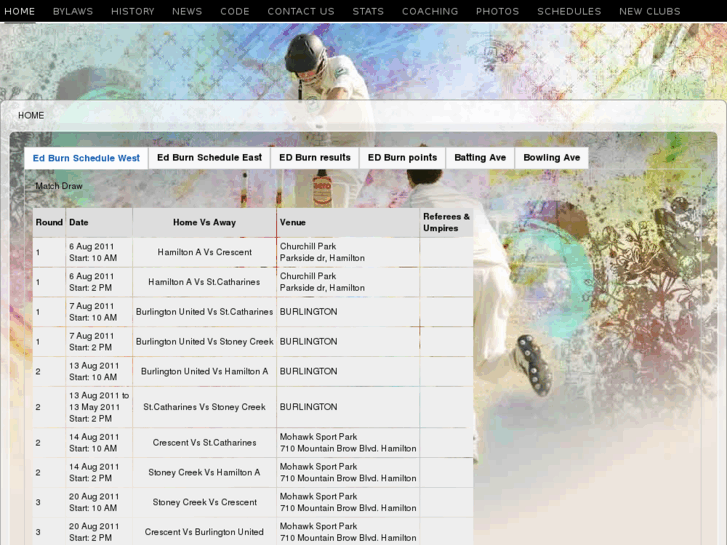727x545 pixels.
Task: Go to the BYLAWS page
Action: click(x=73, y=11)
